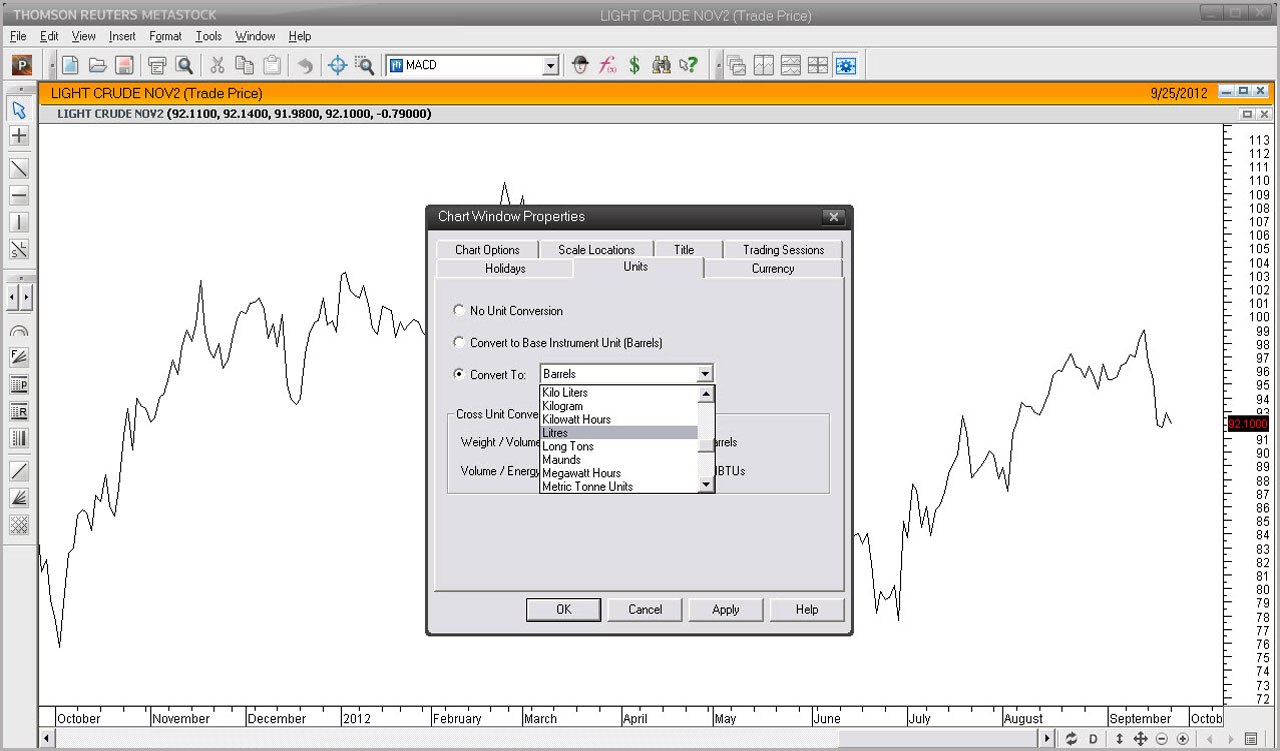The image size is (1280, 751).
Task: Open the formula (f∞) indicator builder icon
Action: [x=607, y=66]
